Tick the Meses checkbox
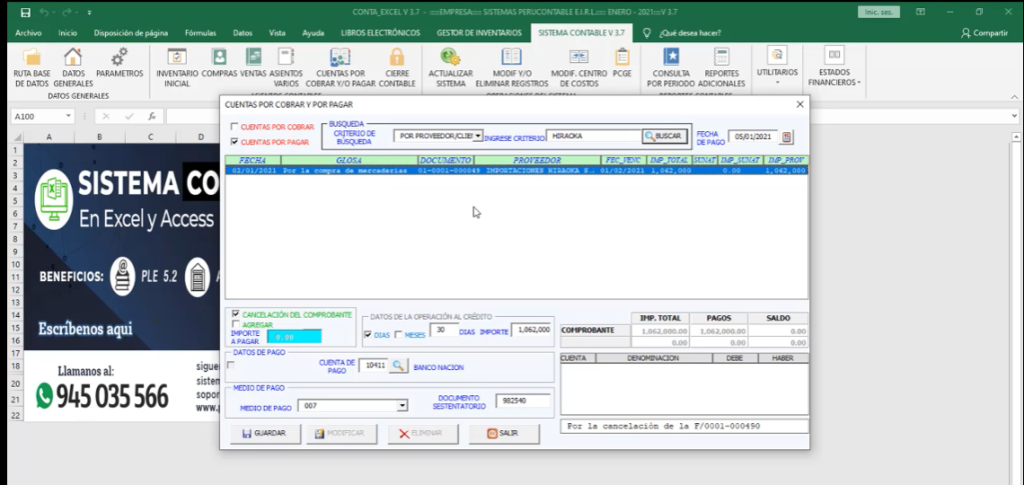This screenshot has width=1024, height=485. click(x=398, y=335)
